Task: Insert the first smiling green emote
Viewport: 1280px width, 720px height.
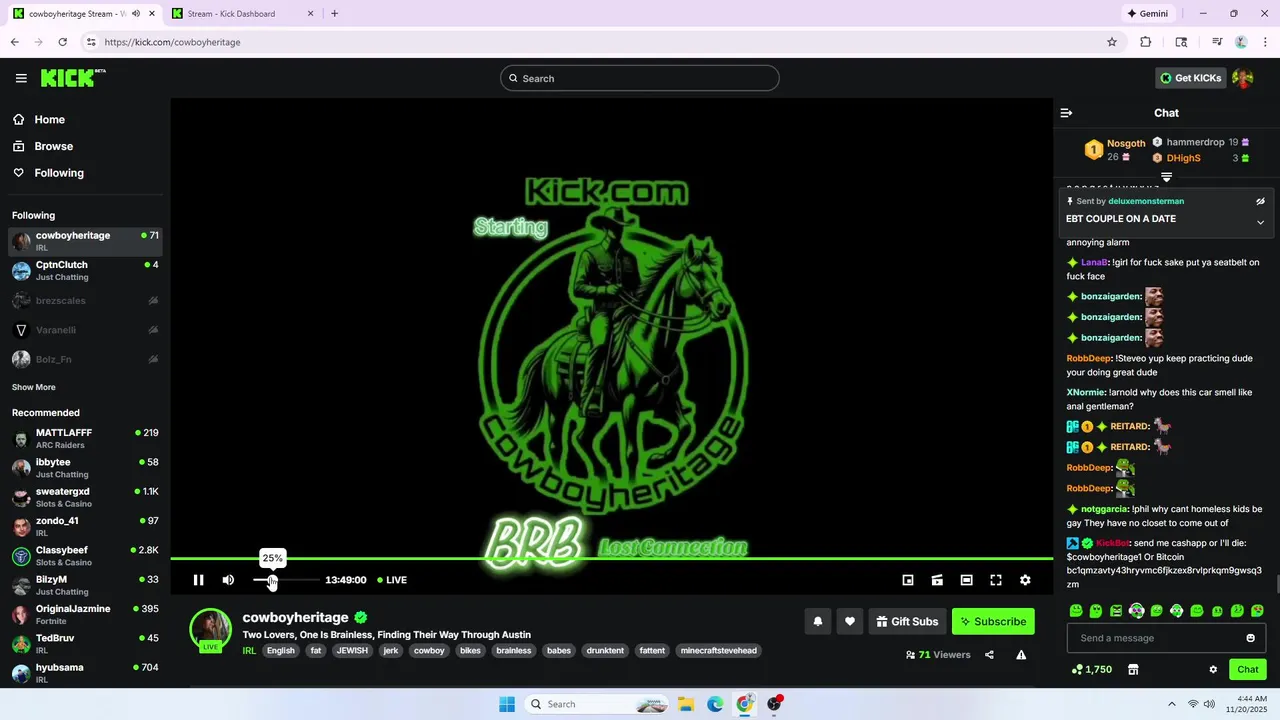Action: (1076, 611)
